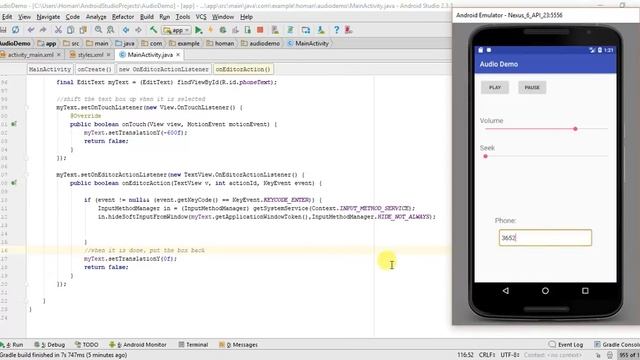Click the Profile app icon
640x360 pixels.
236,30
